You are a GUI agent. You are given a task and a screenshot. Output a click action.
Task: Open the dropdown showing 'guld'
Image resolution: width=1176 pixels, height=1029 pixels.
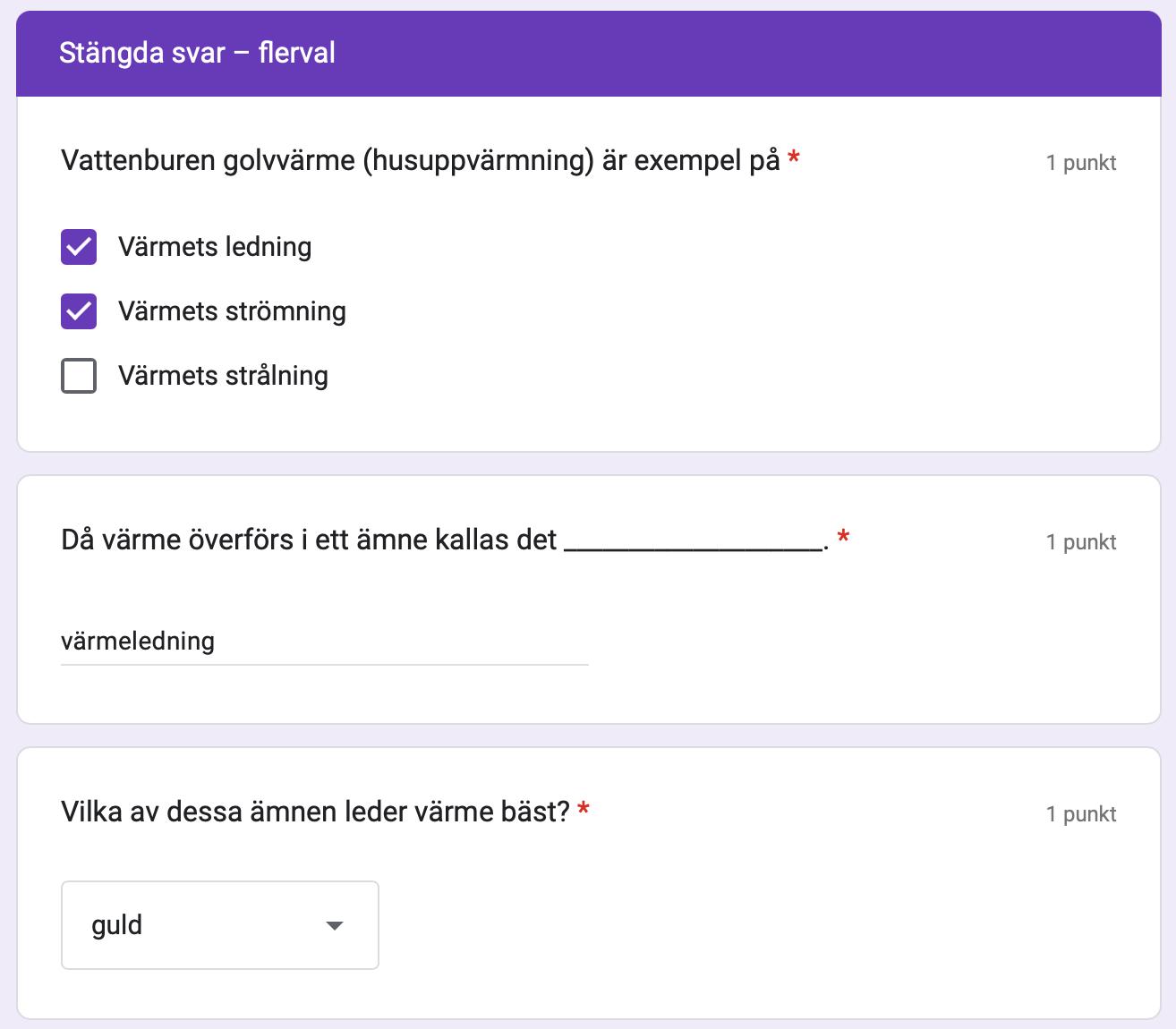219,925
